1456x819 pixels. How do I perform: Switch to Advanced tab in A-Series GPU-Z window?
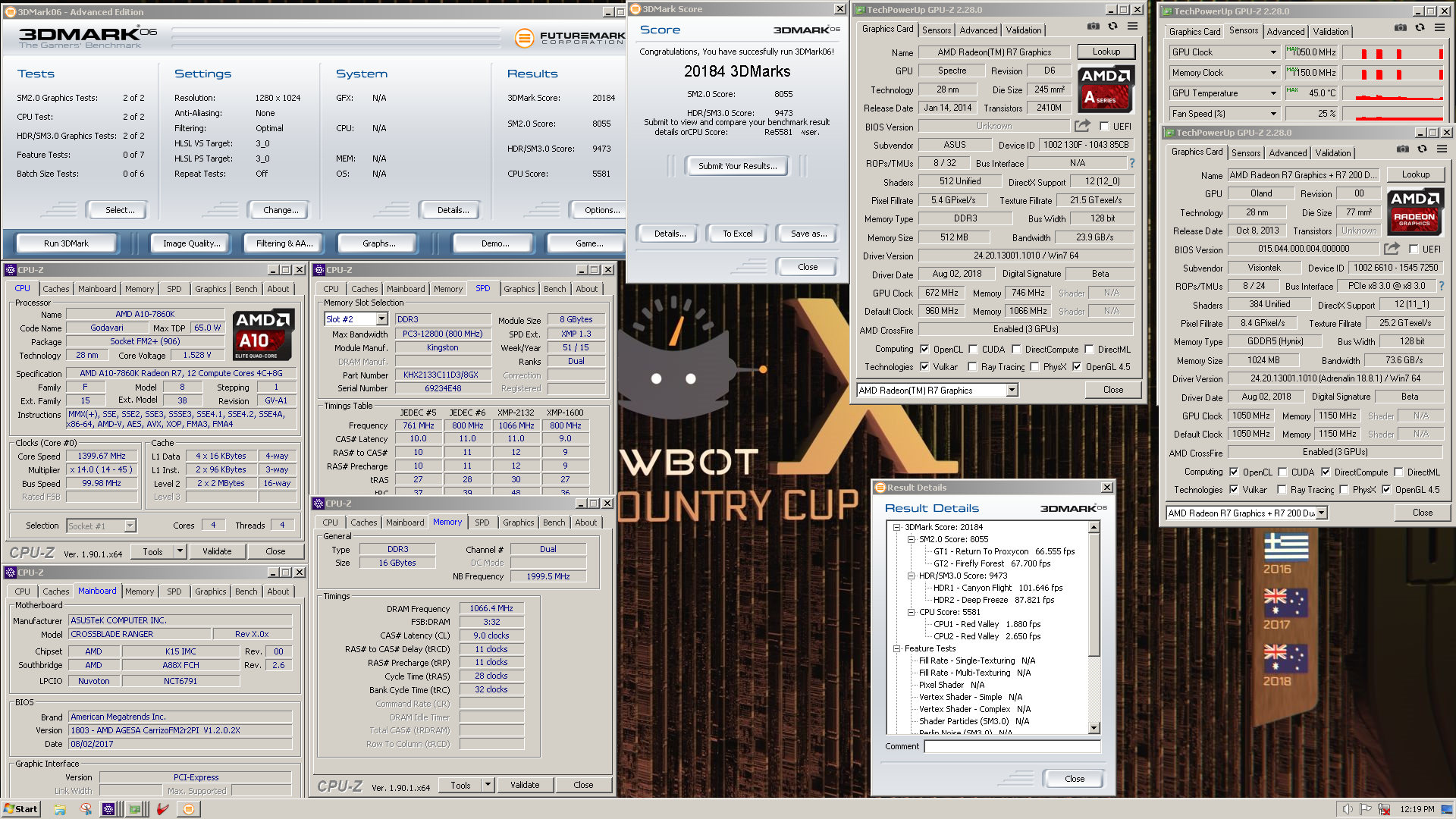click(x=978, y=30)
